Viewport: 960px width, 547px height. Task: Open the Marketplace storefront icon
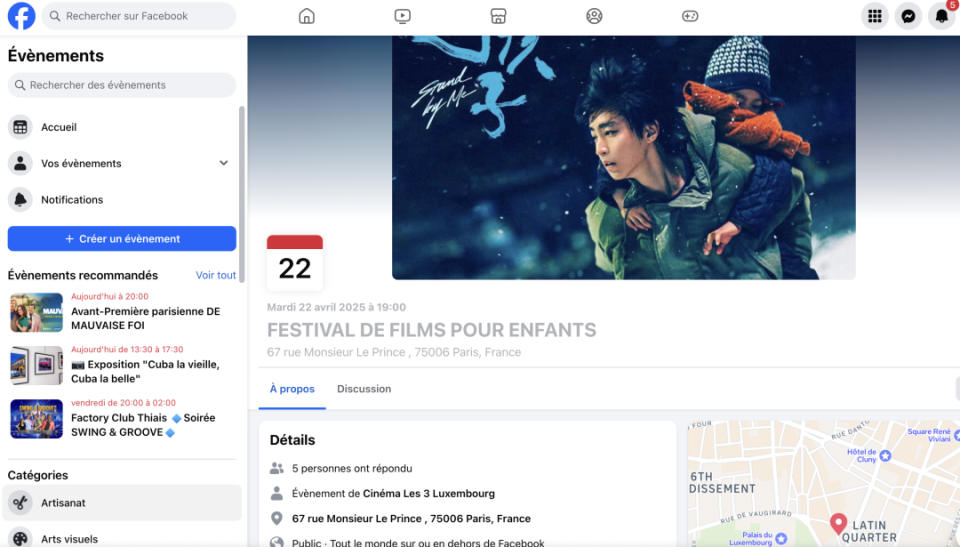498,16
